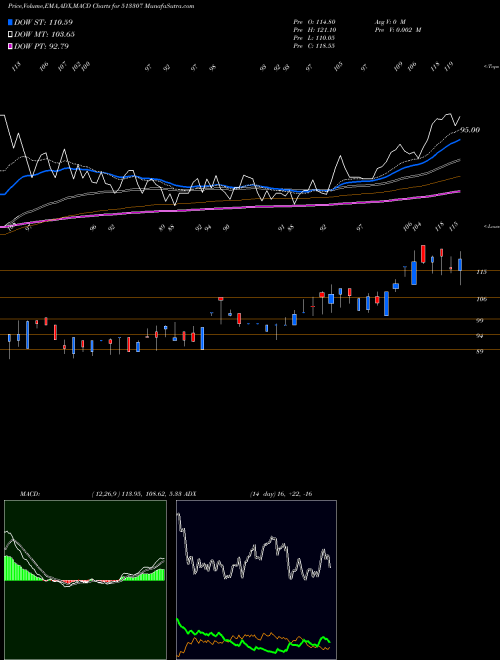The image size is (500, 660).
Task: Click the Pre O: 114.80 value
Action: tap(314, 22)
